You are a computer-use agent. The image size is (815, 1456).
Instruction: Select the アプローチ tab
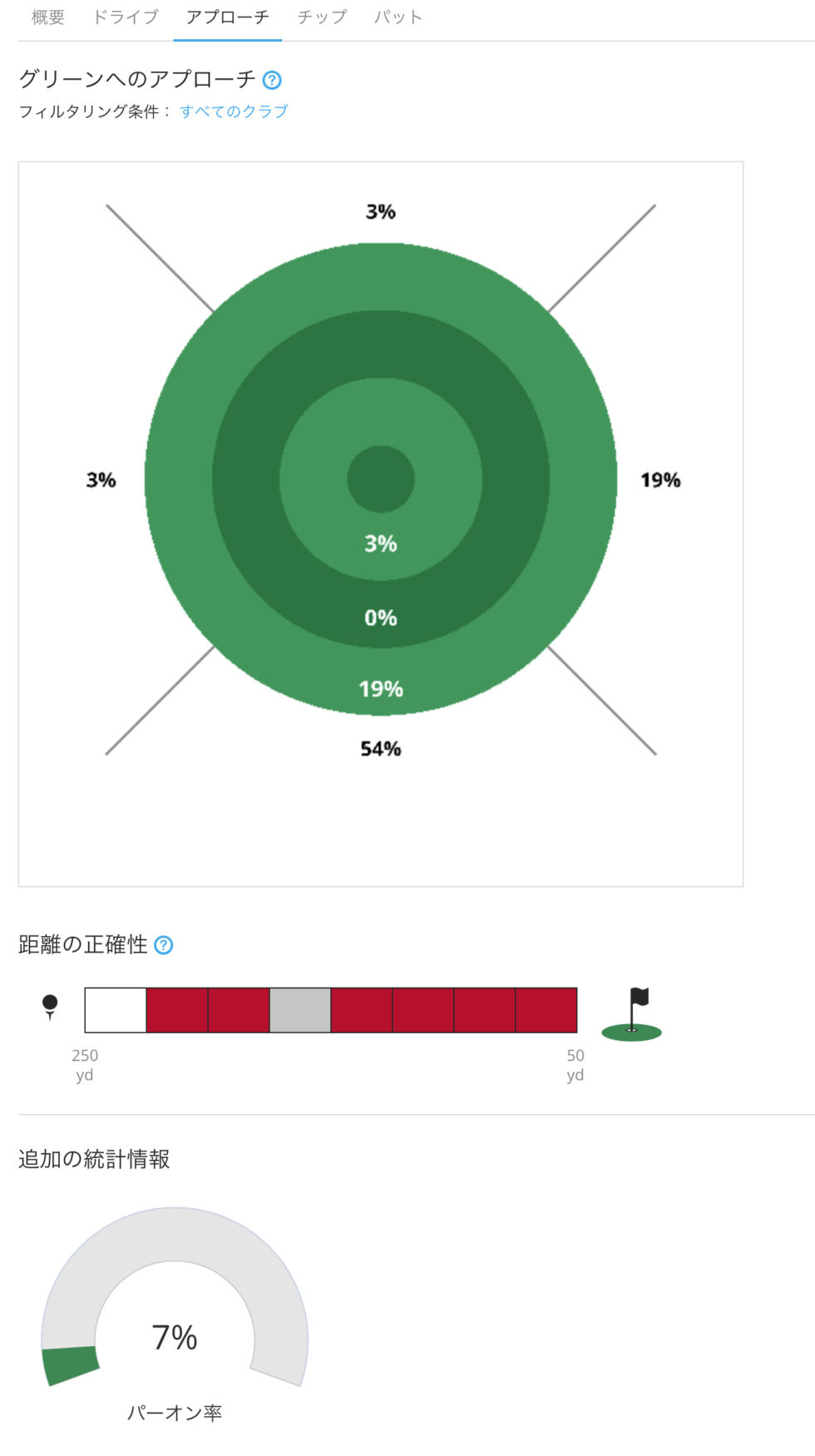coord(227,17)
